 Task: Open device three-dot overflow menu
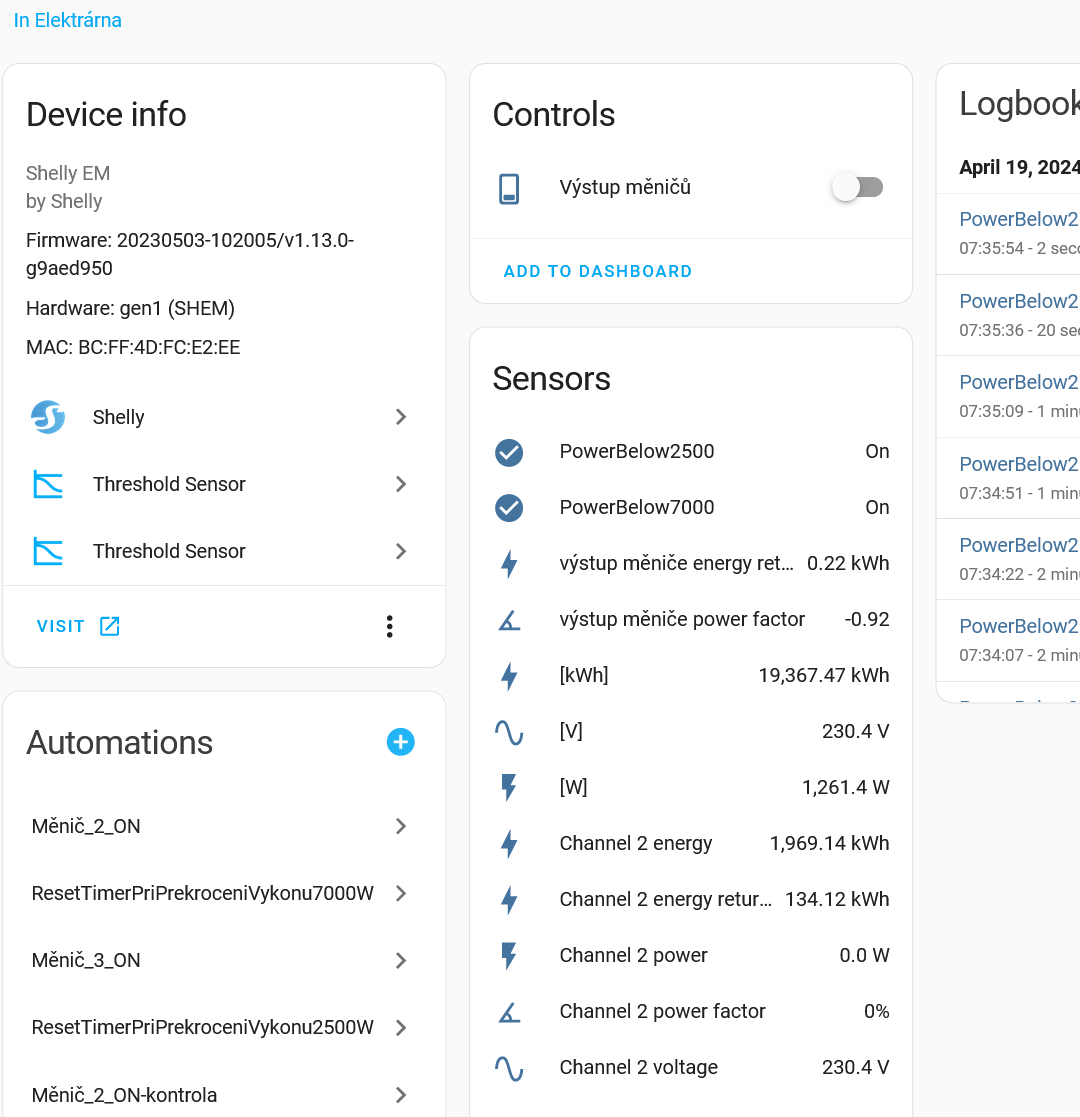point(389,626)
